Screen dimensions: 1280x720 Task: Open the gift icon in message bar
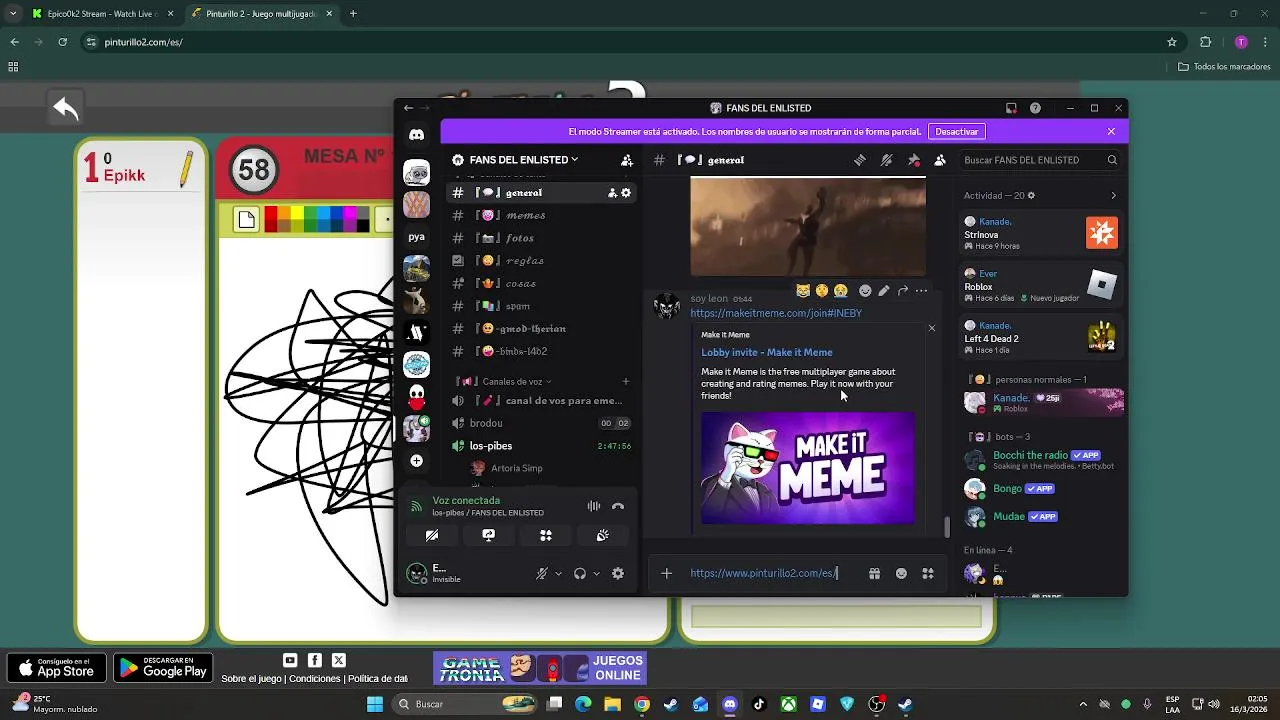click(x=874, y=573)
